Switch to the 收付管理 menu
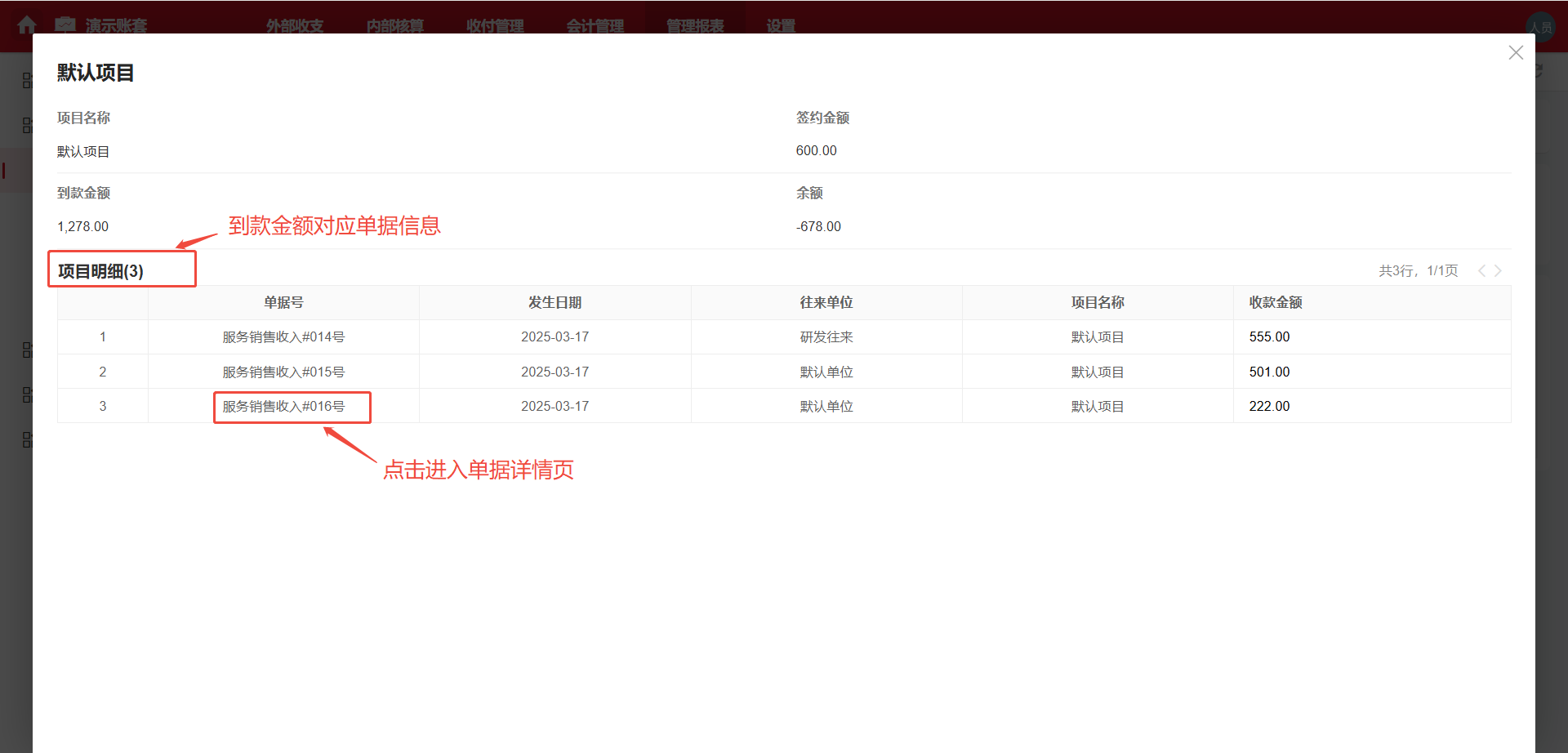The width and height of the screenshot is (1568, 753). click(494, 25)
